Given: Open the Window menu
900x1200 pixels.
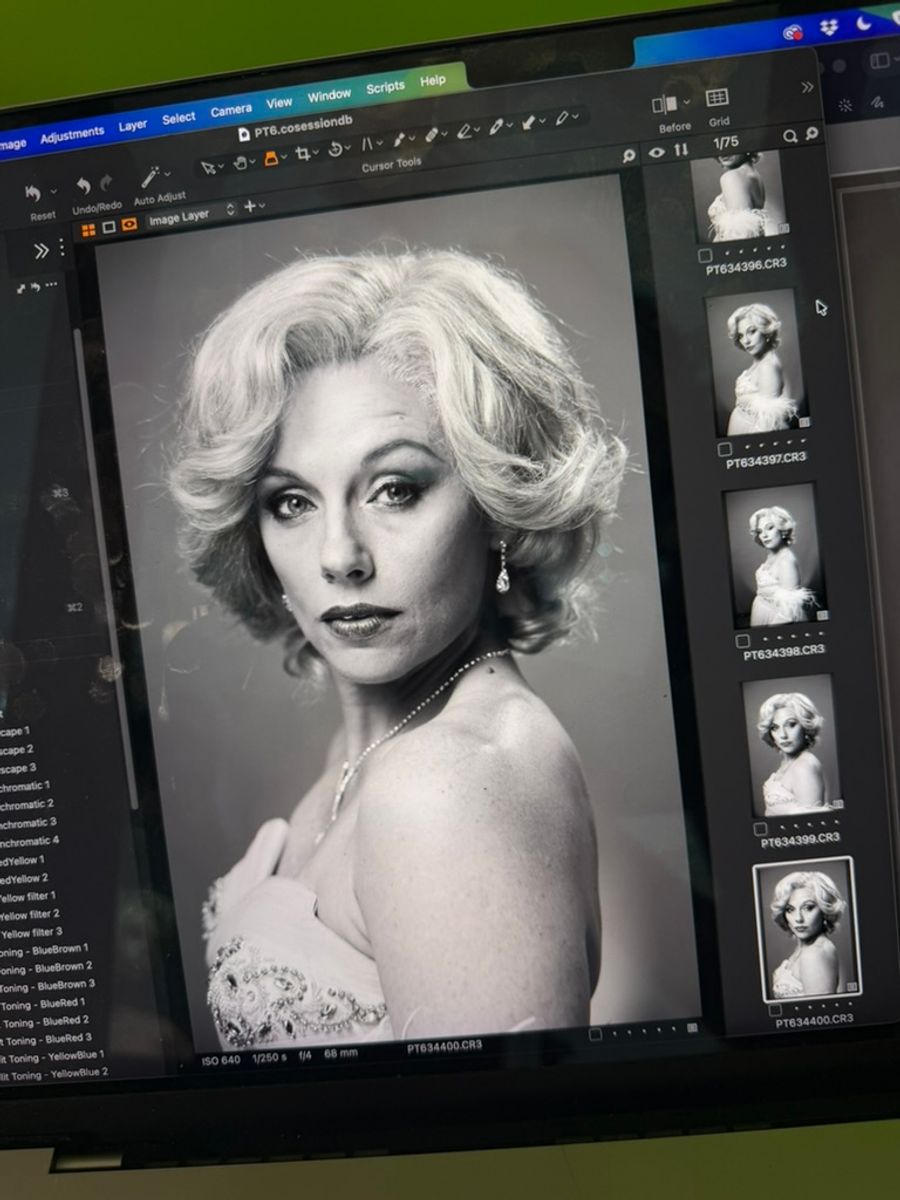Looking at the screenshot, I should [x=329, y=96].
